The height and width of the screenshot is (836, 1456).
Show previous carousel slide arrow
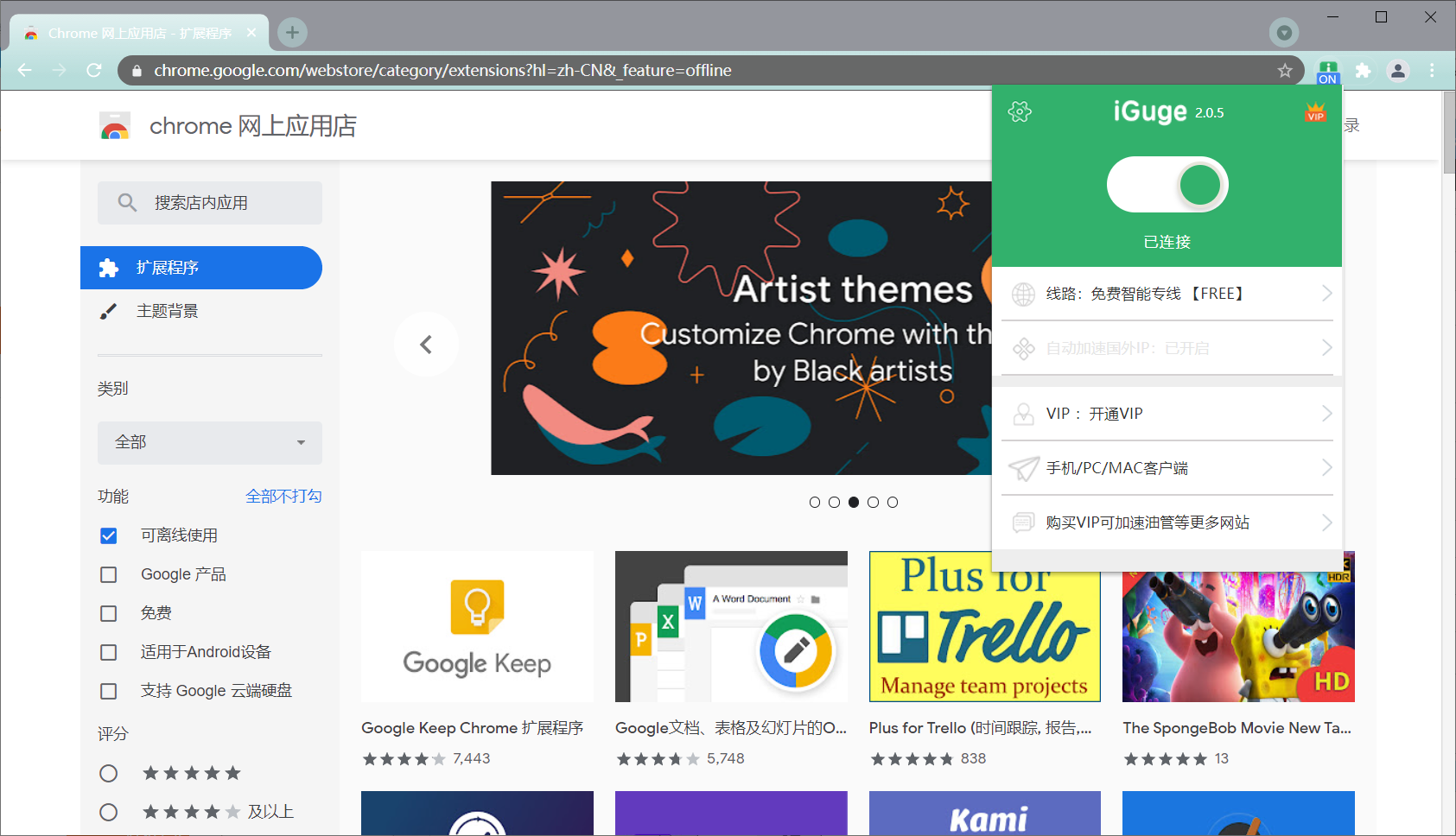tap(426, 345)
